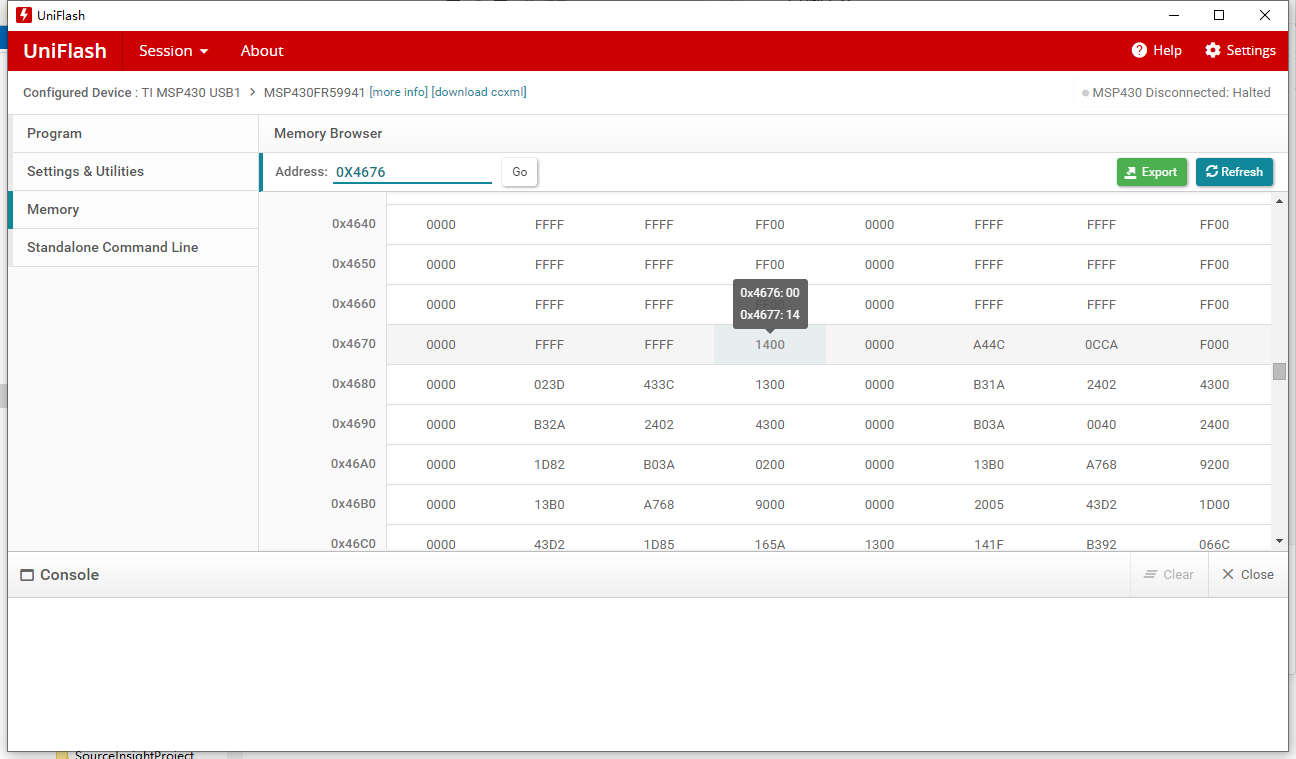Viewport: 1296px width, 759px height.
Task: Open the About page
Action: click(x=262, y=51)
